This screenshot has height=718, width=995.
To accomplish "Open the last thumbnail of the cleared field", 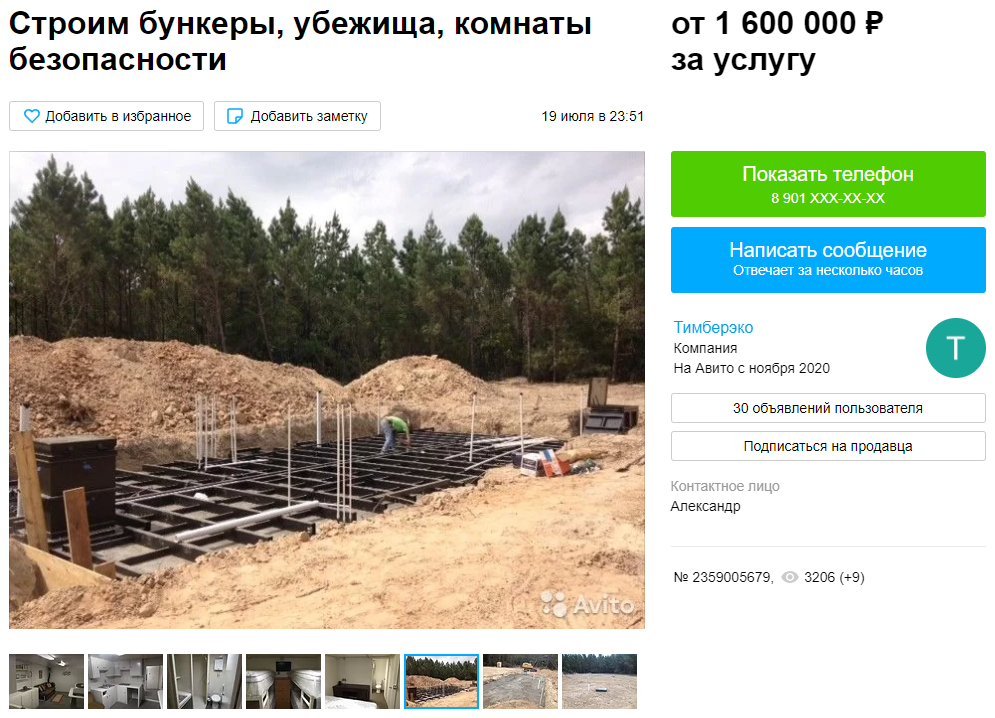I will (599, 681).
